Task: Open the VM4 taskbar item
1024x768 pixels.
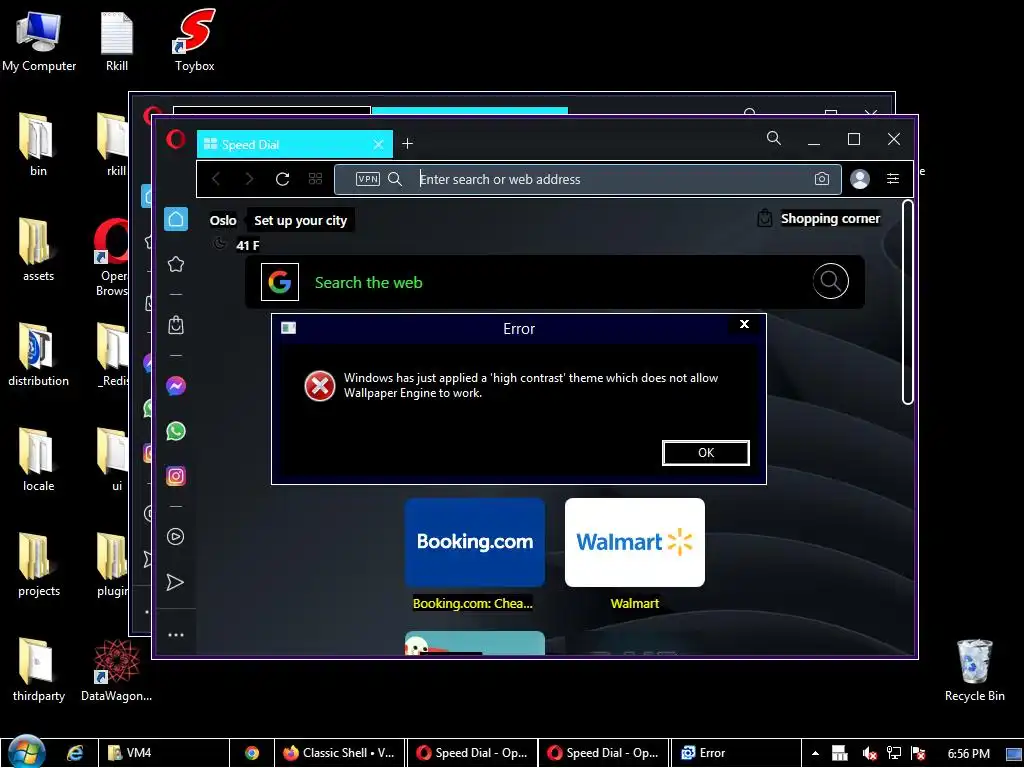Action: click(x=165, y=753)
